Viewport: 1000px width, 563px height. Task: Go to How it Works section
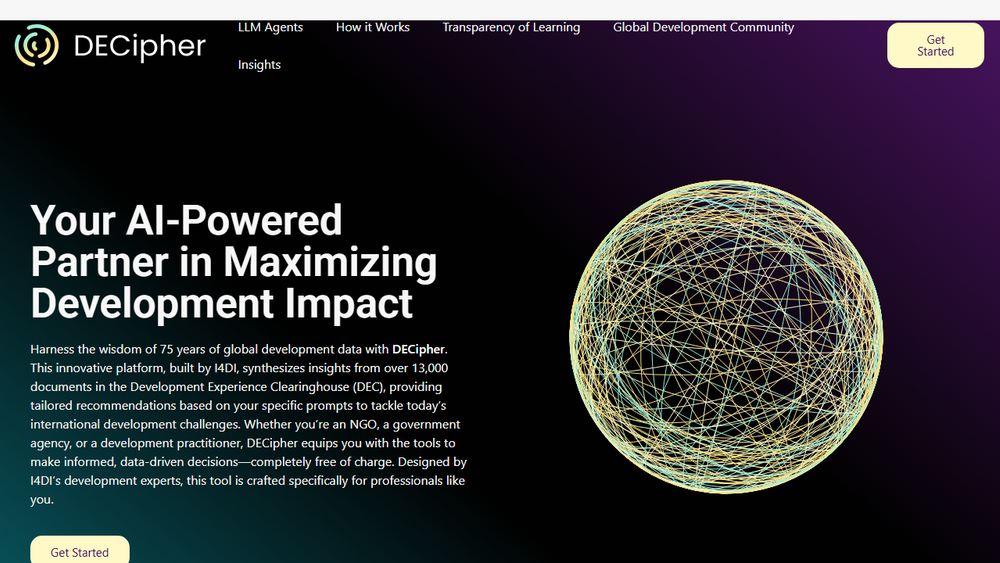coord(372,27)
